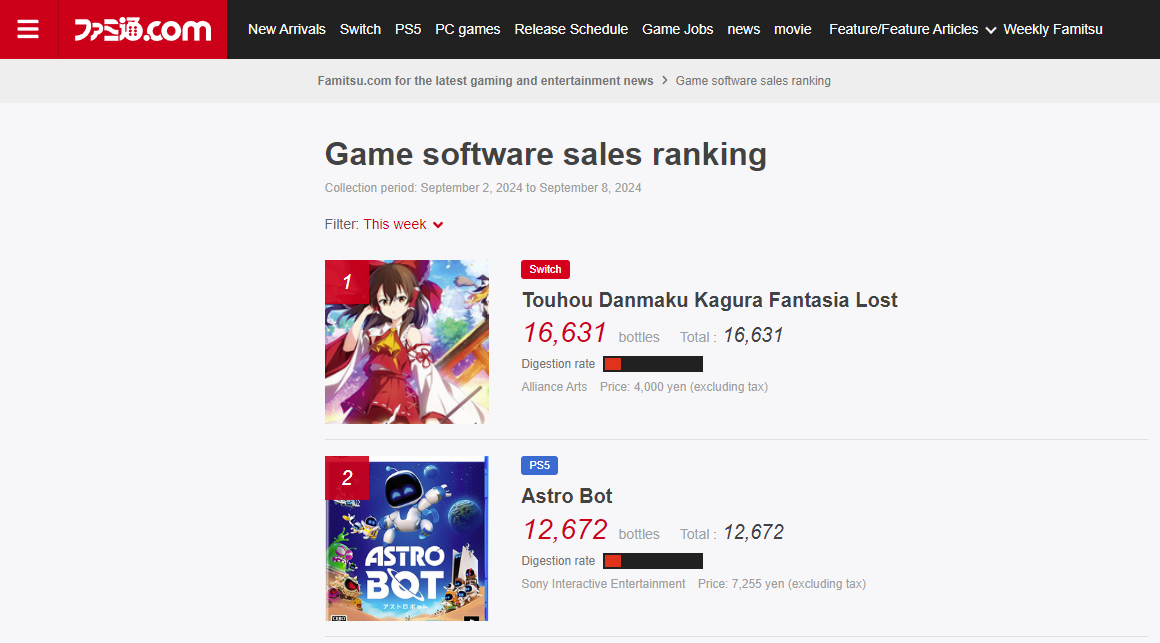Open the hamburger menu icon
Image resolution: width=1160 pixels, height=643 pixels.
(28, 30)
